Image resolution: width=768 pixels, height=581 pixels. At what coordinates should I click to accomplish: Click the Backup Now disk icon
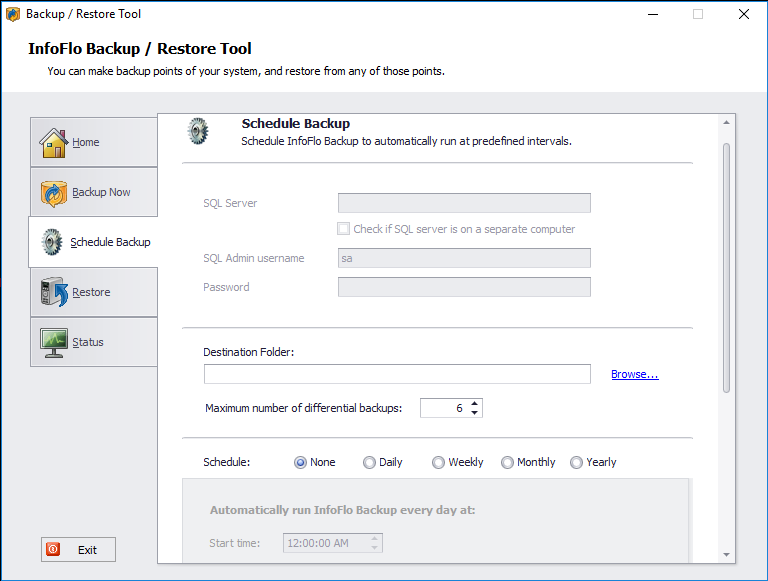(x=53, y=193)
